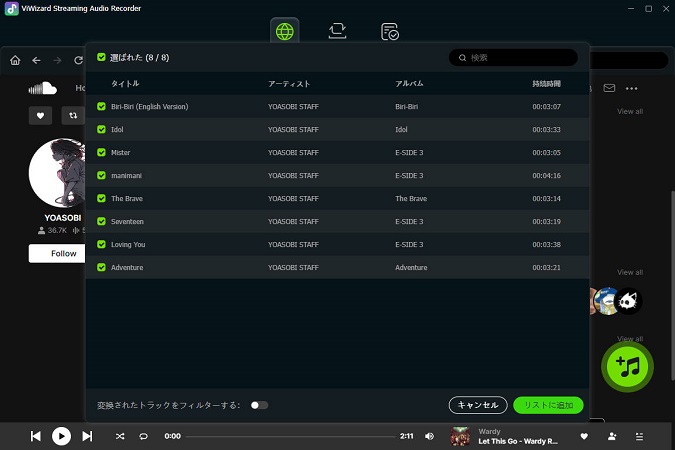The height and width of the screenshot is (450, 675).
Task: Toggle the select-all 選ばれた checkbox
Action: coord(101,57)
